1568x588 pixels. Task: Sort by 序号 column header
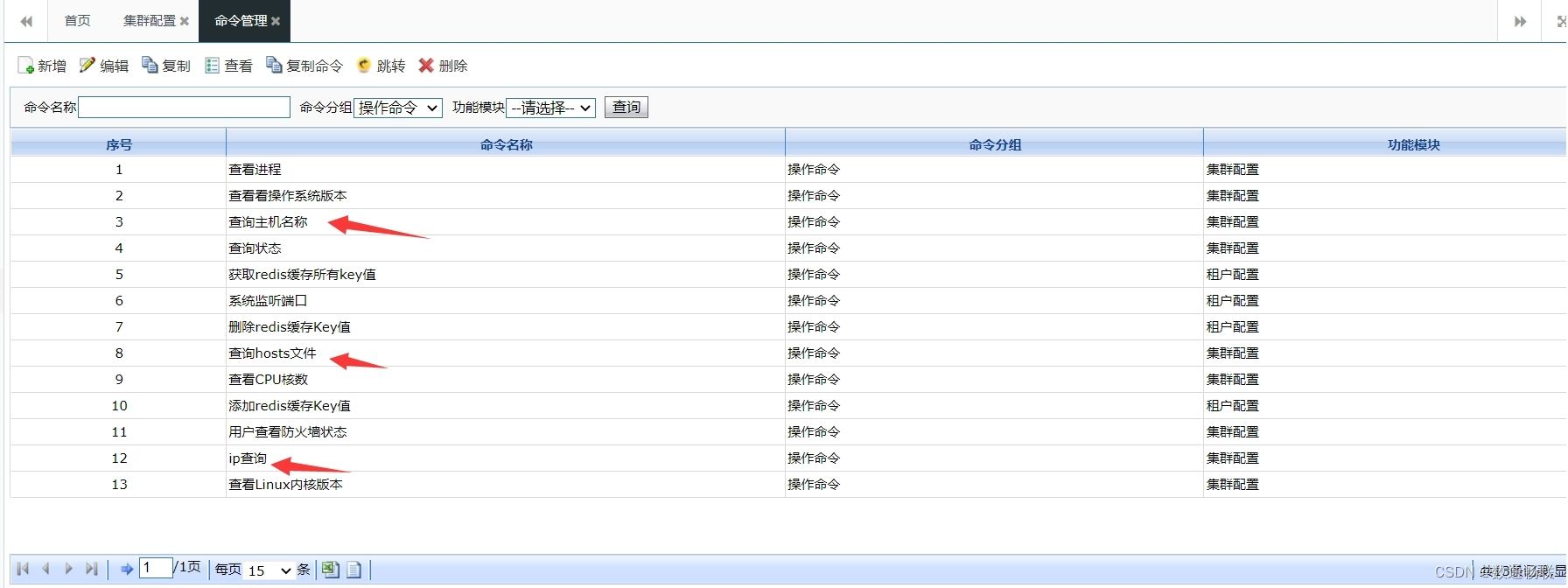pyautogui.click(x=118, y=144)
